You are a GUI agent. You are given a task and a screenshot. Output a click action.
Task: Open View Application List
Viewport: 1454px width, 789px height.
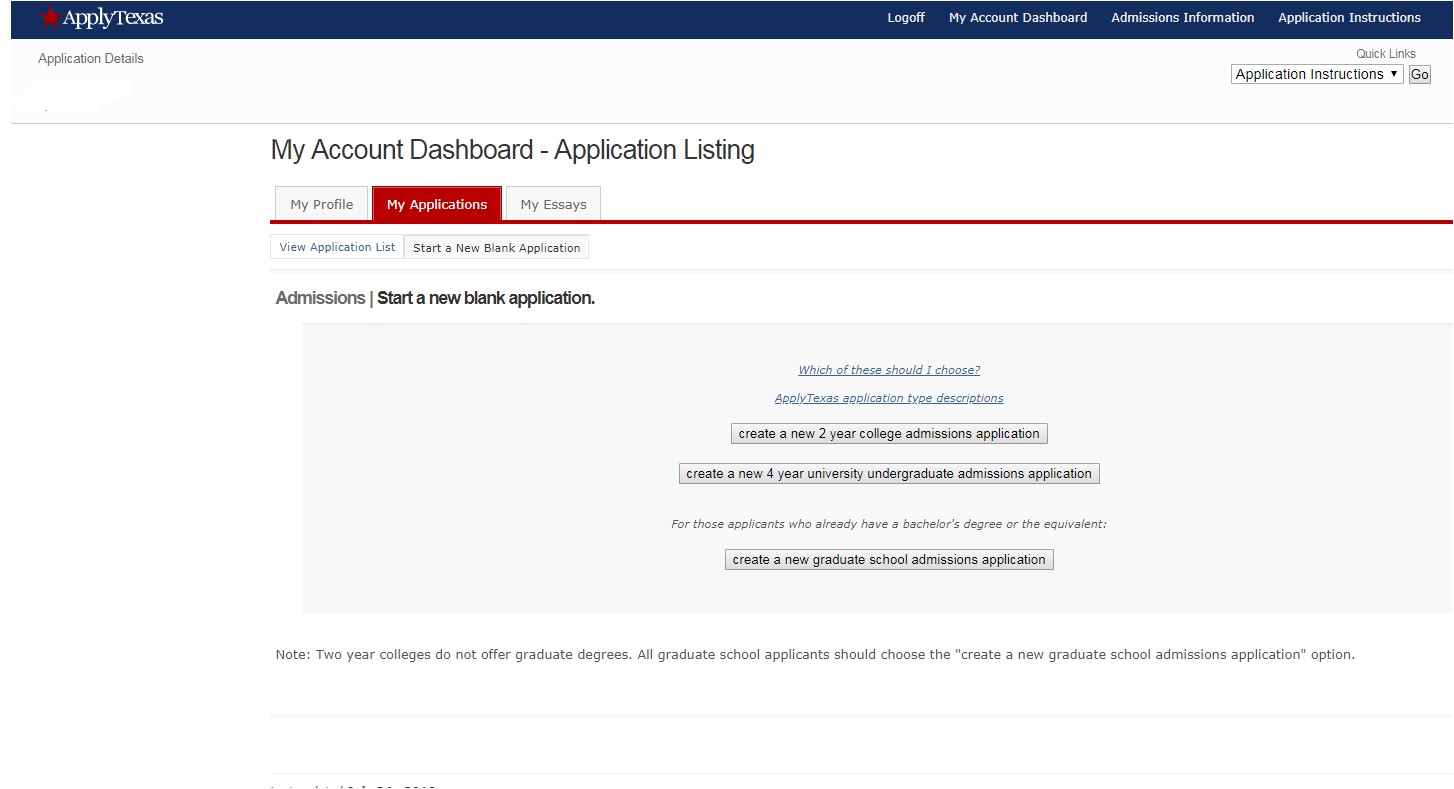coord(336,246)
